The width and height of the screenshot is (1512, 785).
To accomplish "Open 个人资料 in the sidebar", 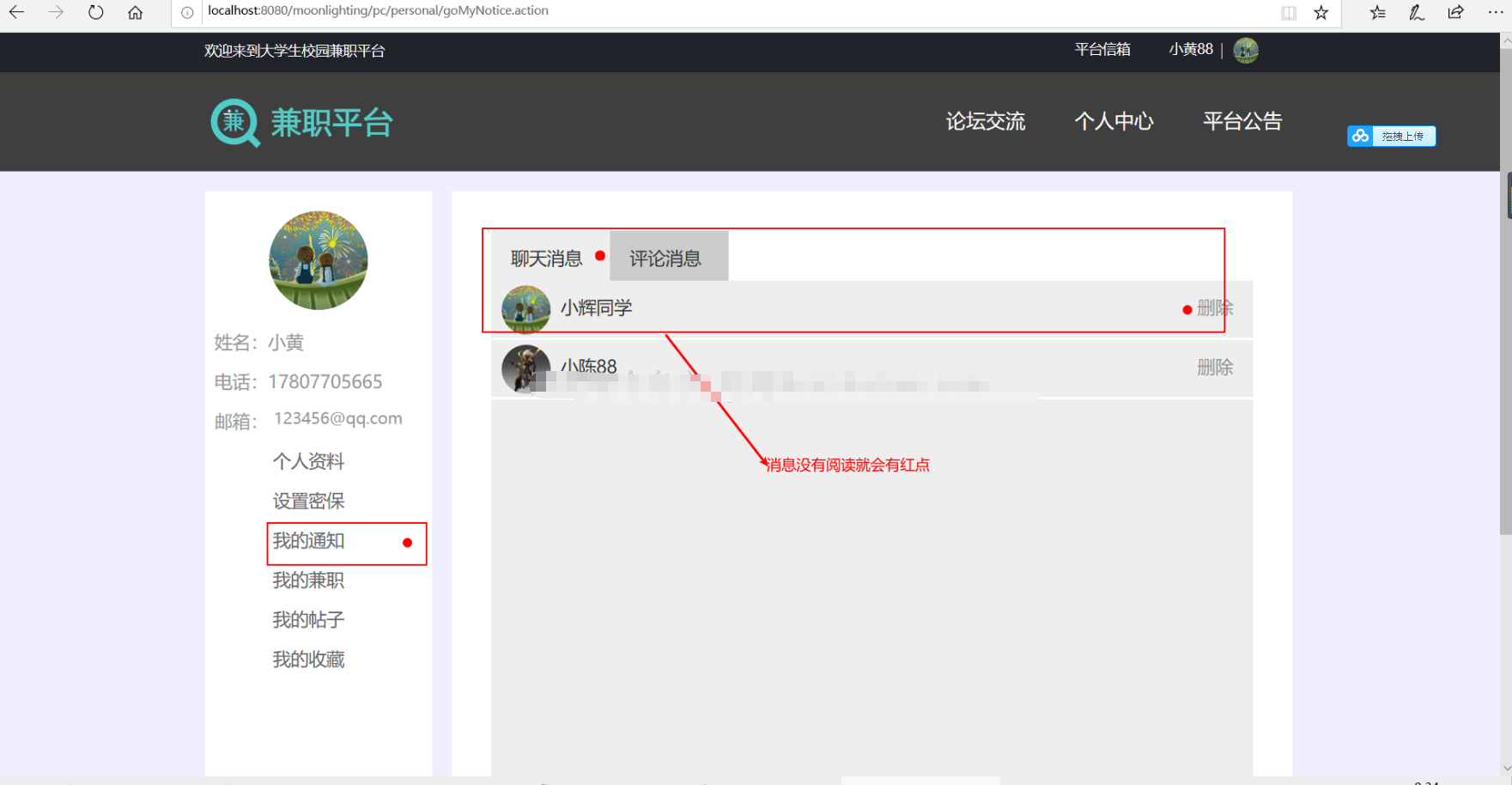I will [x=308, y=462].
